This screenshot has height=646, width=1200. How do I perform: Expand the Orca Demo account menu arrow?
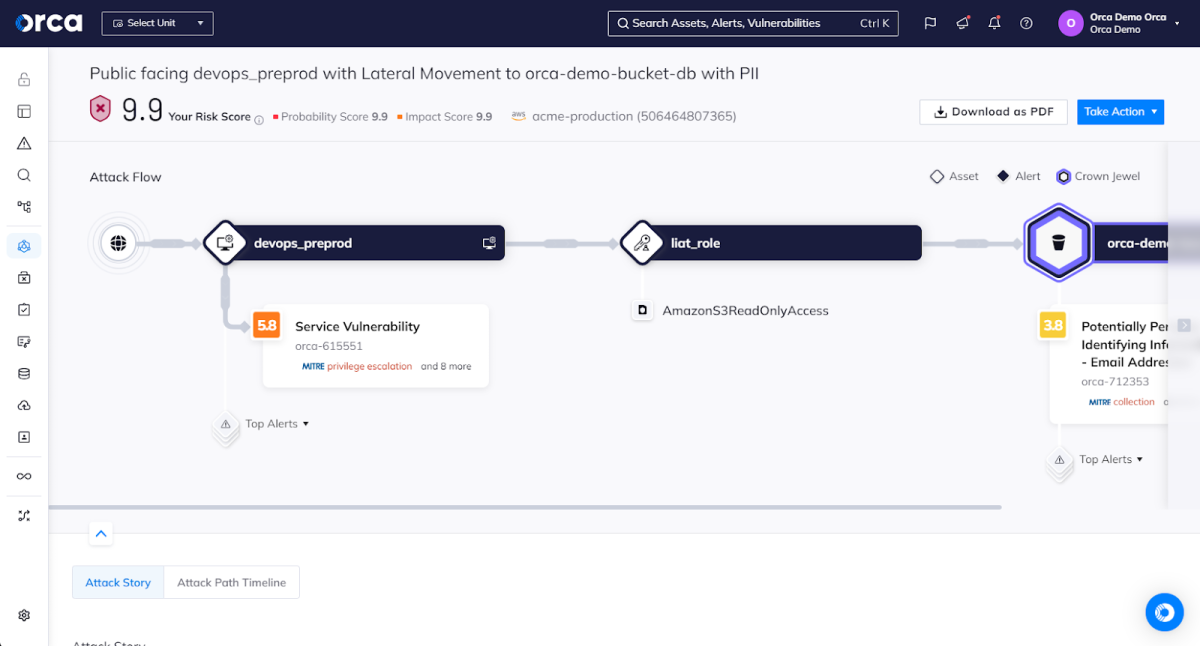coord(1177,23)
